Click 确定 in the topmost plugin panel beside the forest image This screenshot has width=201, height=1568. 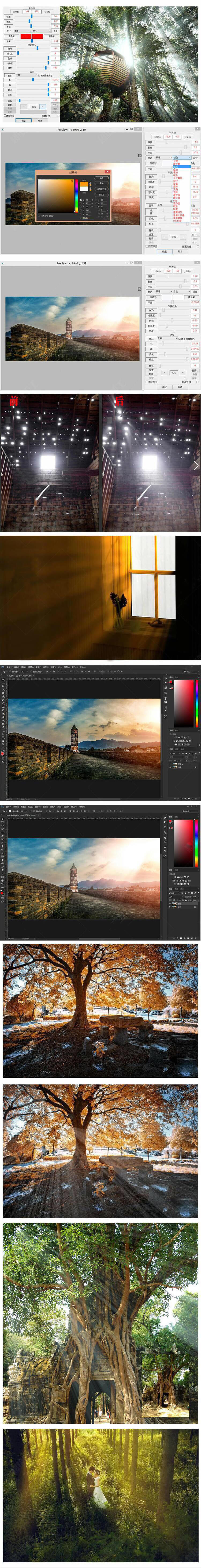coord(24,121)
